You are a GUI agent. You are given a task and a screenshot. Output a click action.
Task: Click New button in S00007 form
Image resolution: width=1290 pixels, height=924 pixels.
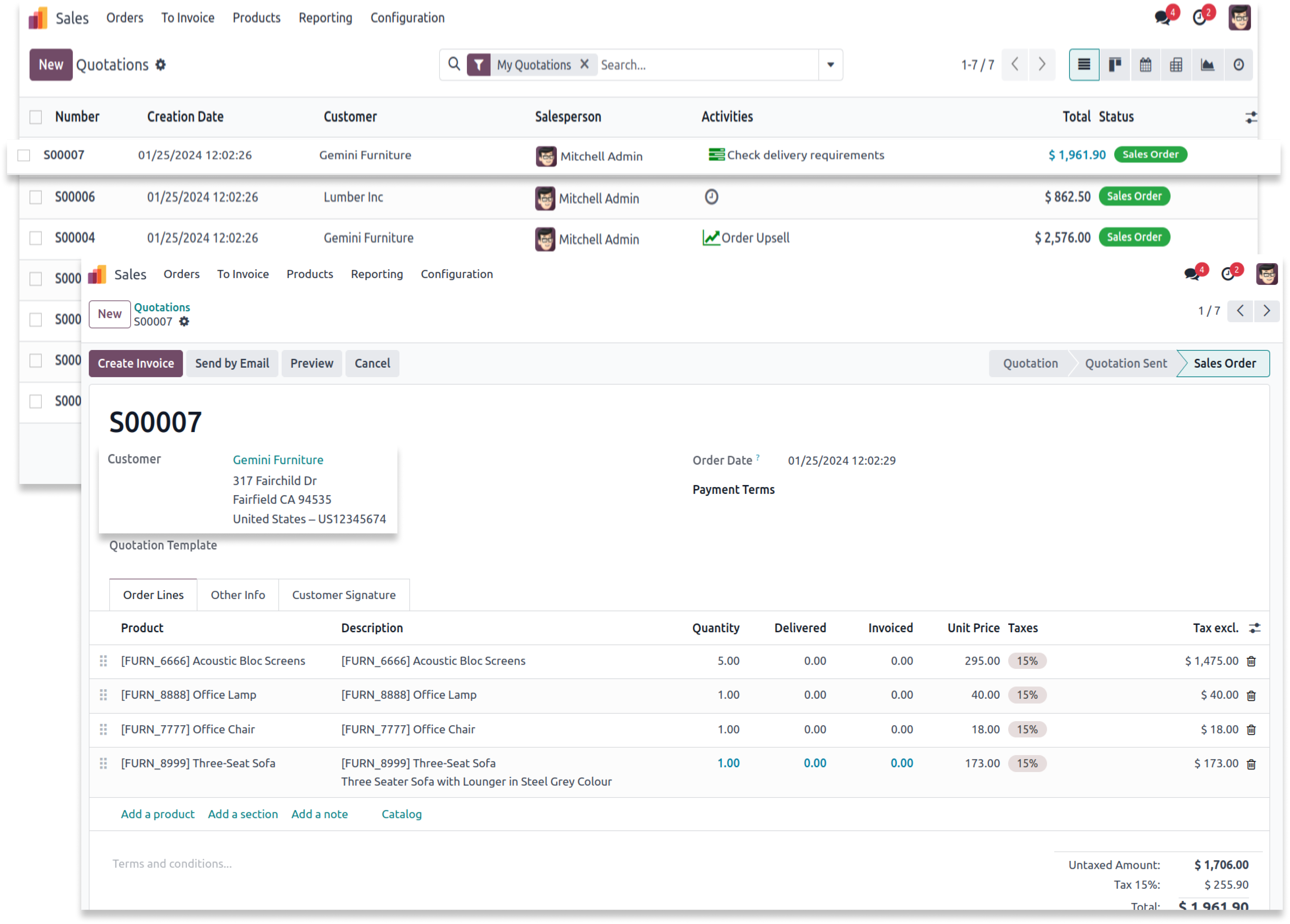coord(110,314)
